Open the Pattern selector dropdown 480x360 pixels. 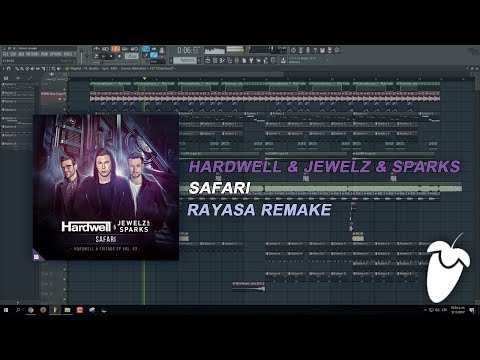pos(185,60)
